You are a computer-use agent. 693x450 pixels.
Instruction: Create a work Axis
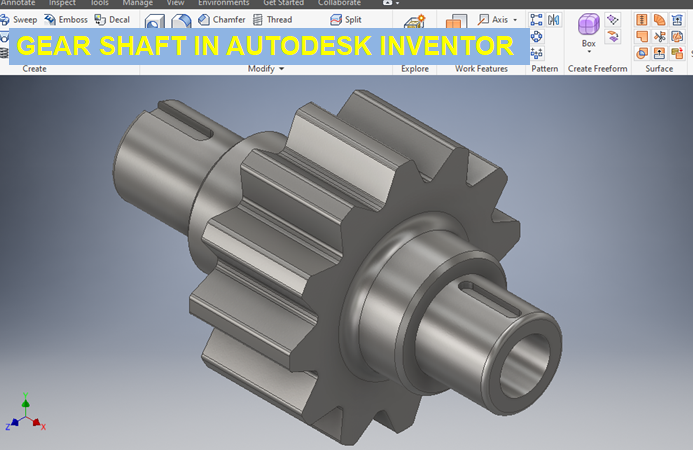pyautogui.click(x=493, y=19)
